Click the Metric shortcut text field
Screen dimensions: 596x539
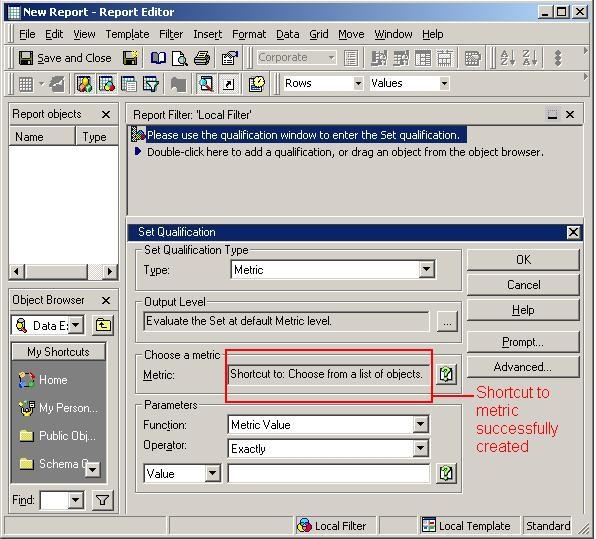329,374
